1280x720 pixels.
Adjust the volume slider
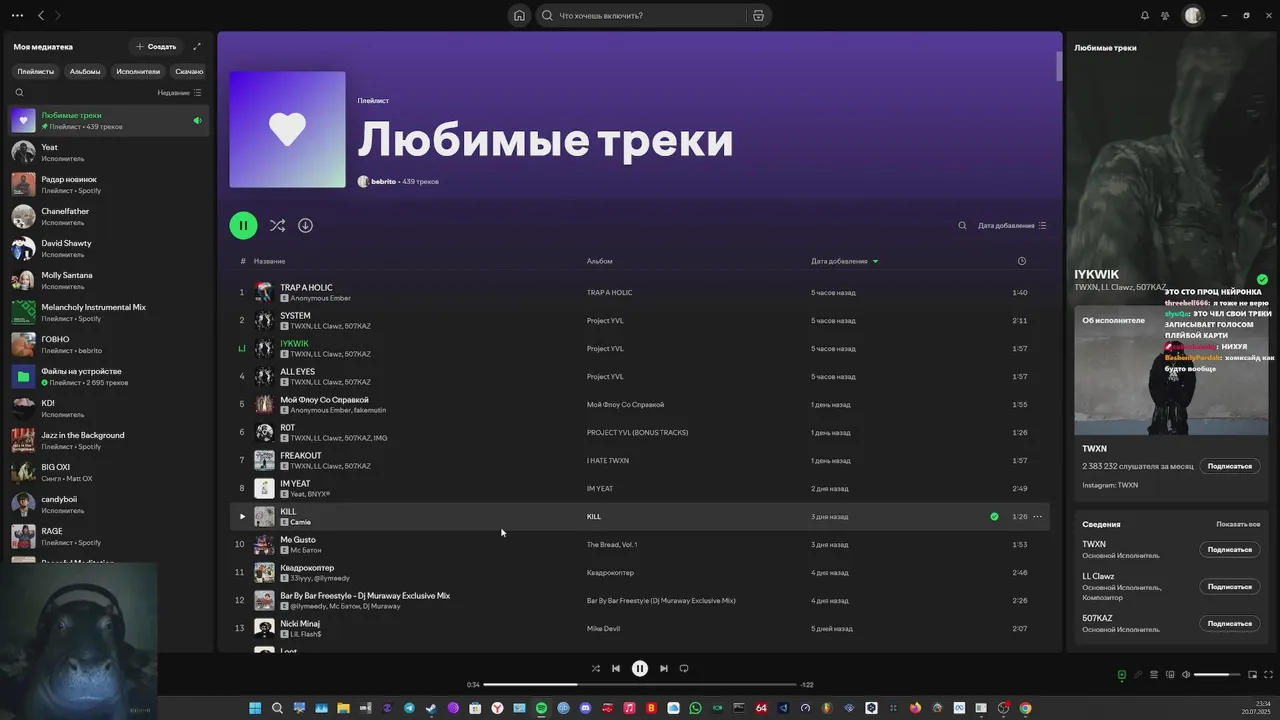[x=1217, y=674]
